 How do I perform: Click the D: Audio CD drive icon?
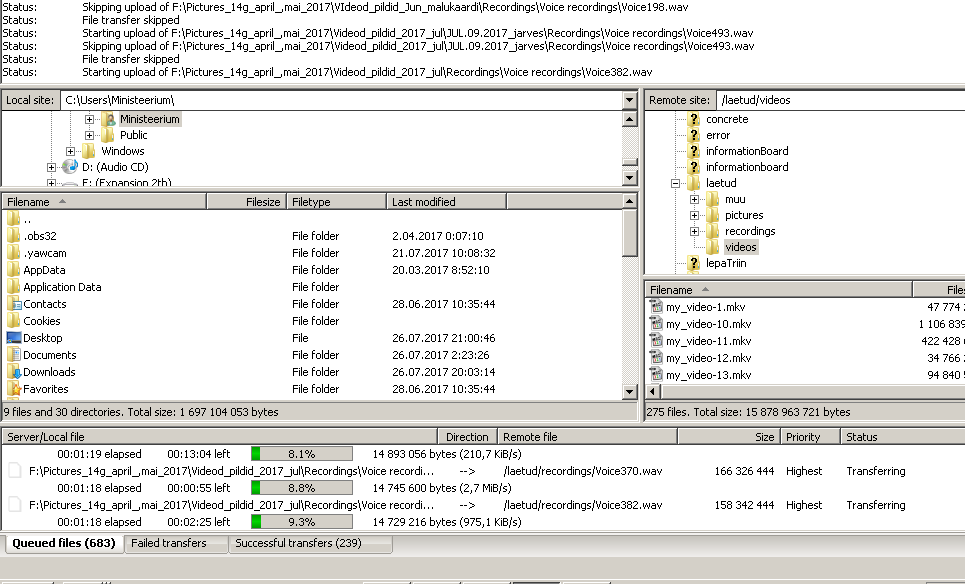pyautogui.click(x=70, y=167)
